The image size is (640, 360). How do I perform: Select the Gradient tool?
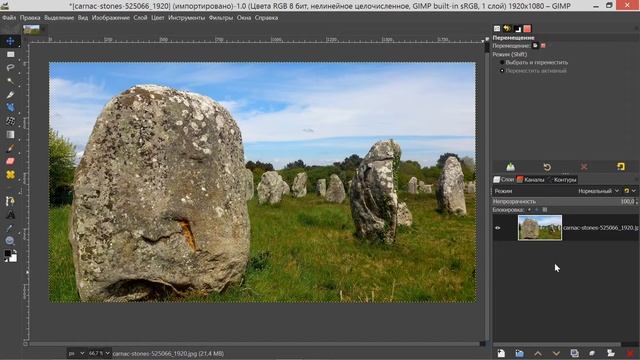(10, 135)
